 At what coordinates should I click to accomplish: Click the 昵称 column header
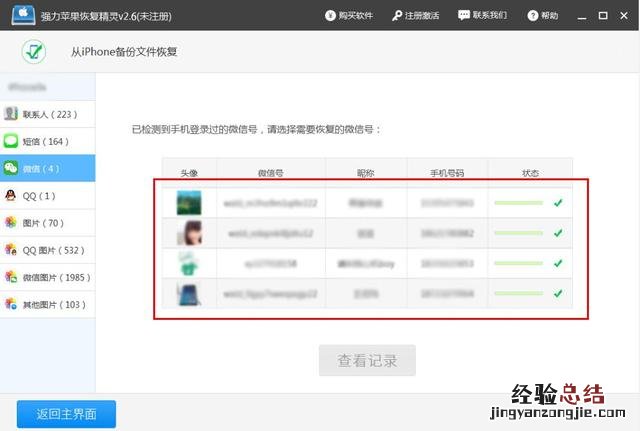click(366, 173)
